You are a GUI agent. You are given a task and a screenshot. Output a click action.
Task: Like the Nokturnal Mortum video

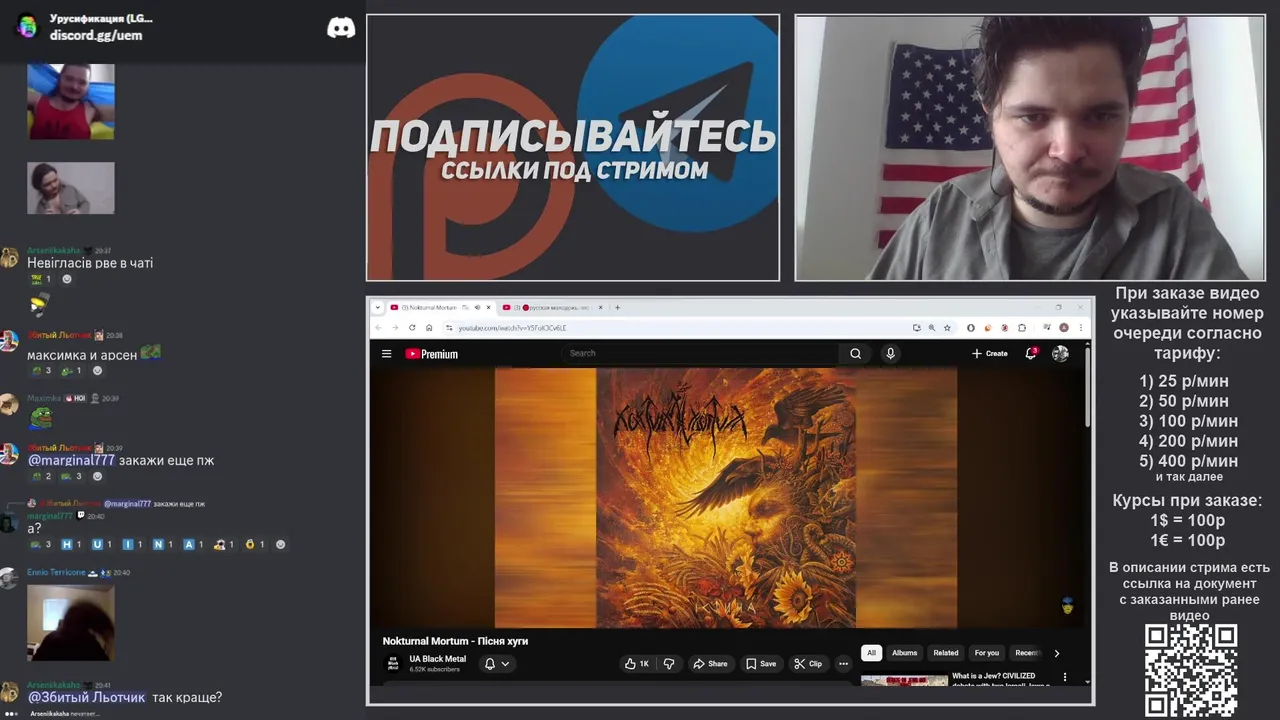[636, 663]
